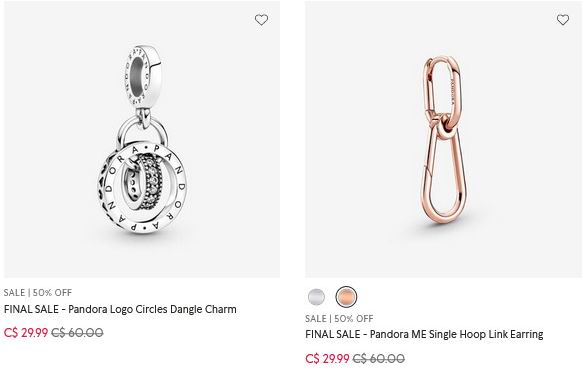Click the 50% OFF text for the earring
The height and width of the screenshot is (375, 582).
[354, 319]
